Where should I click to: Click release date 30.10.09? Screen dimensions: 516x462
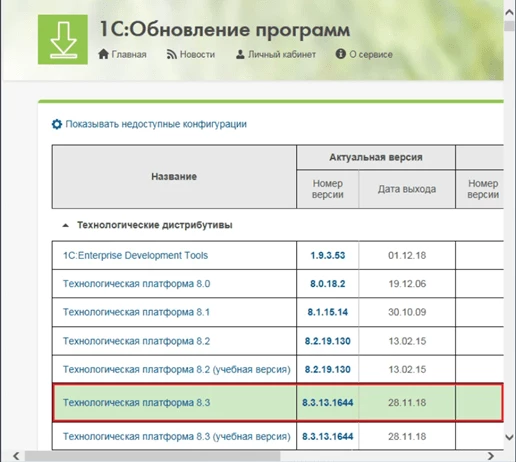407,312
